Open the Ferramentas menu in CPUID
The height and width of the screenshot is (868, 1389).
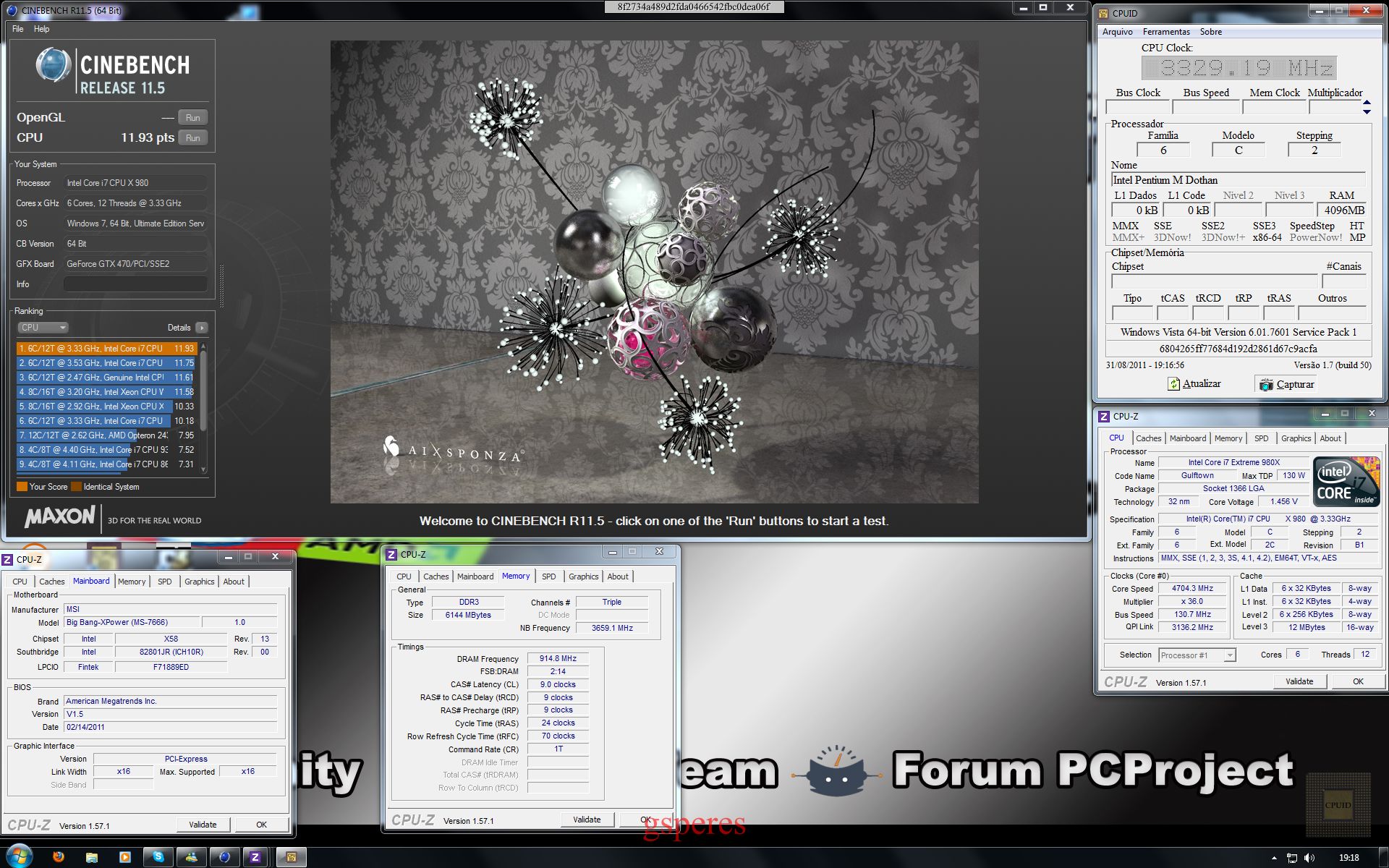1166,32
